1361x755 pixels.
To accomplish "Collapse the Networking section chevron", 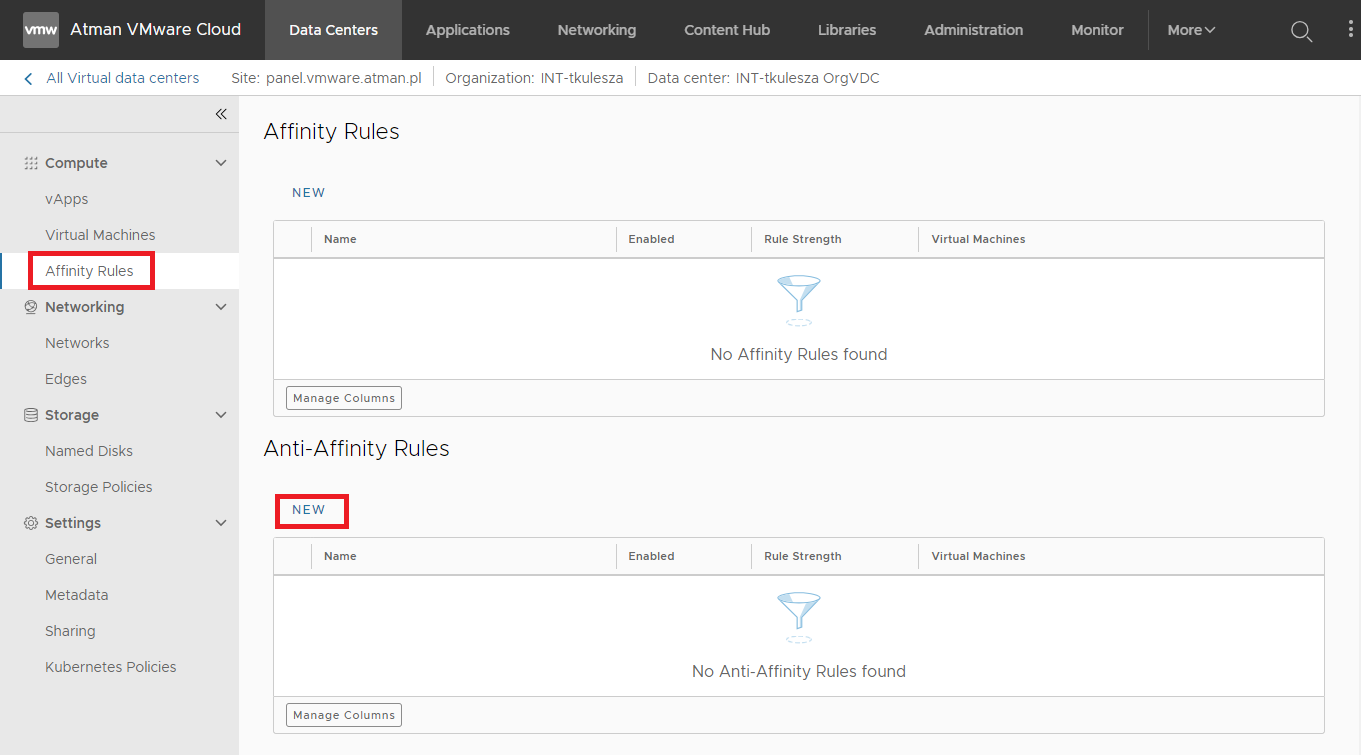I will 221,307.
